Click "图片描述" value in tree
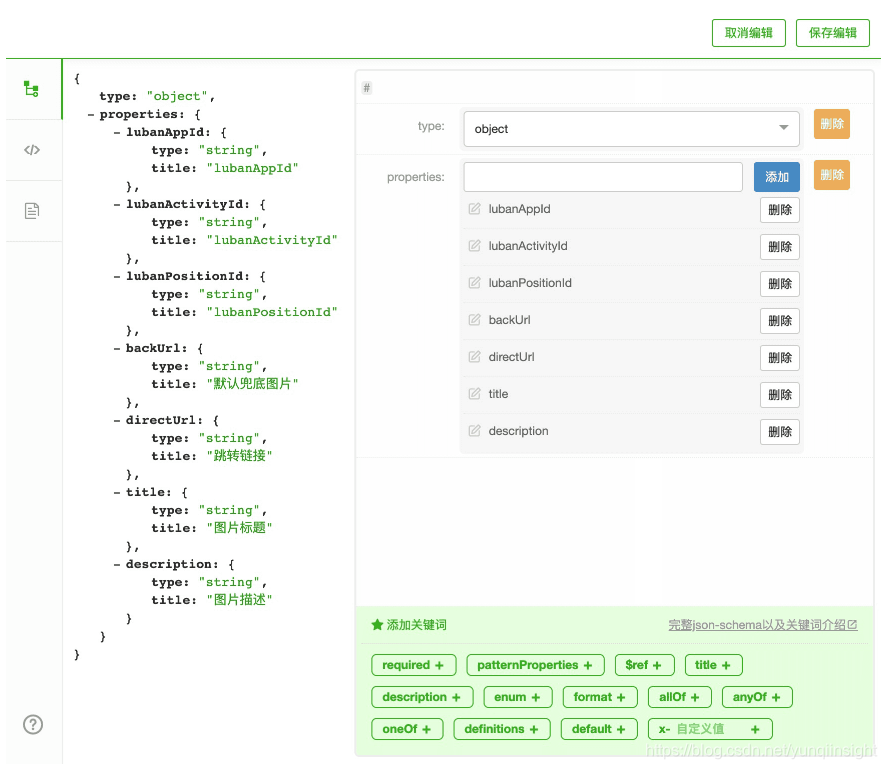Screen dimensions: 887x769 click(x=239, y=600)
